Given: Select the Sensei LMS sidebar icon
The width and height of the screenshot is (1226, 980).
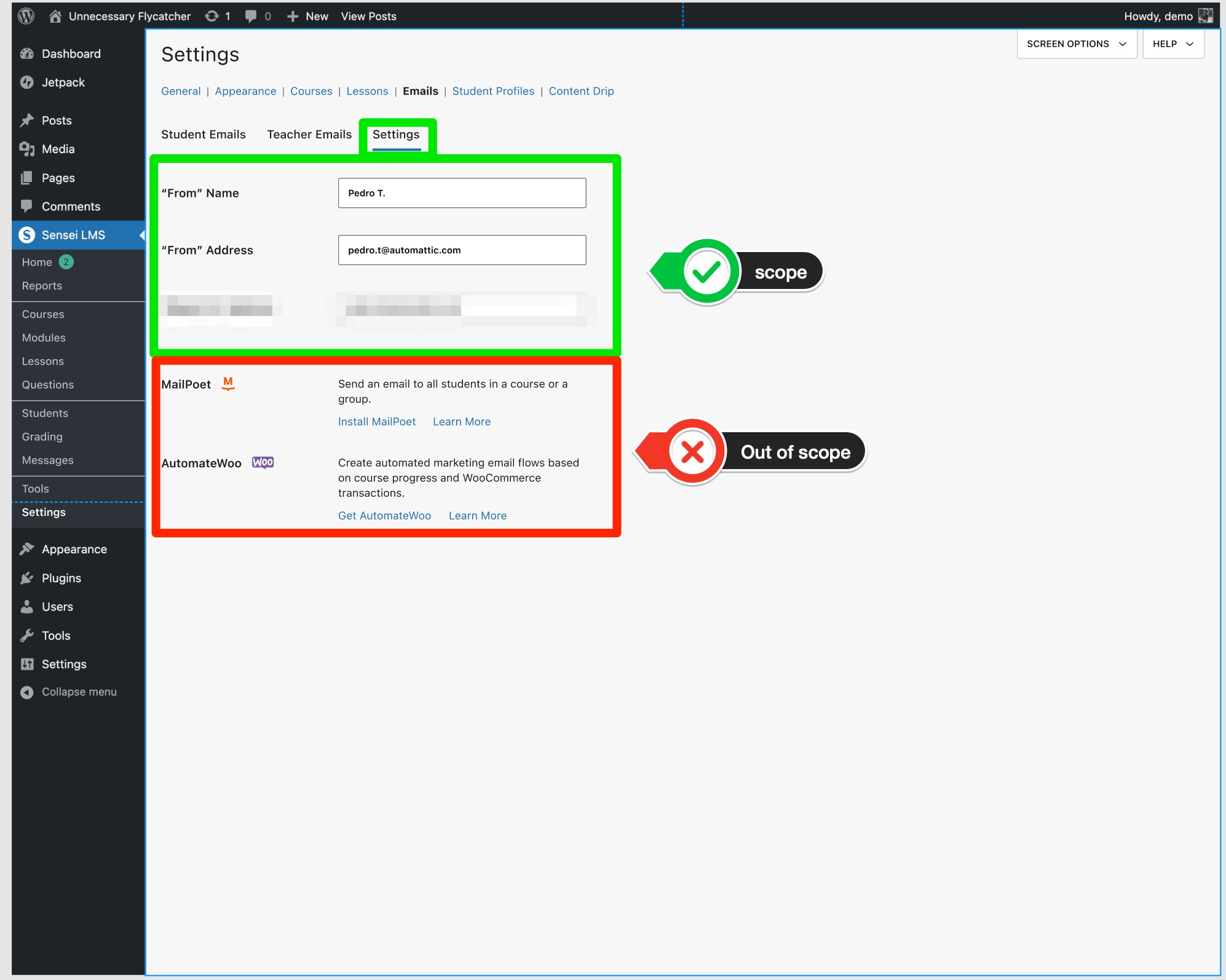Looking at the screenshot, I should click(27, 235).
